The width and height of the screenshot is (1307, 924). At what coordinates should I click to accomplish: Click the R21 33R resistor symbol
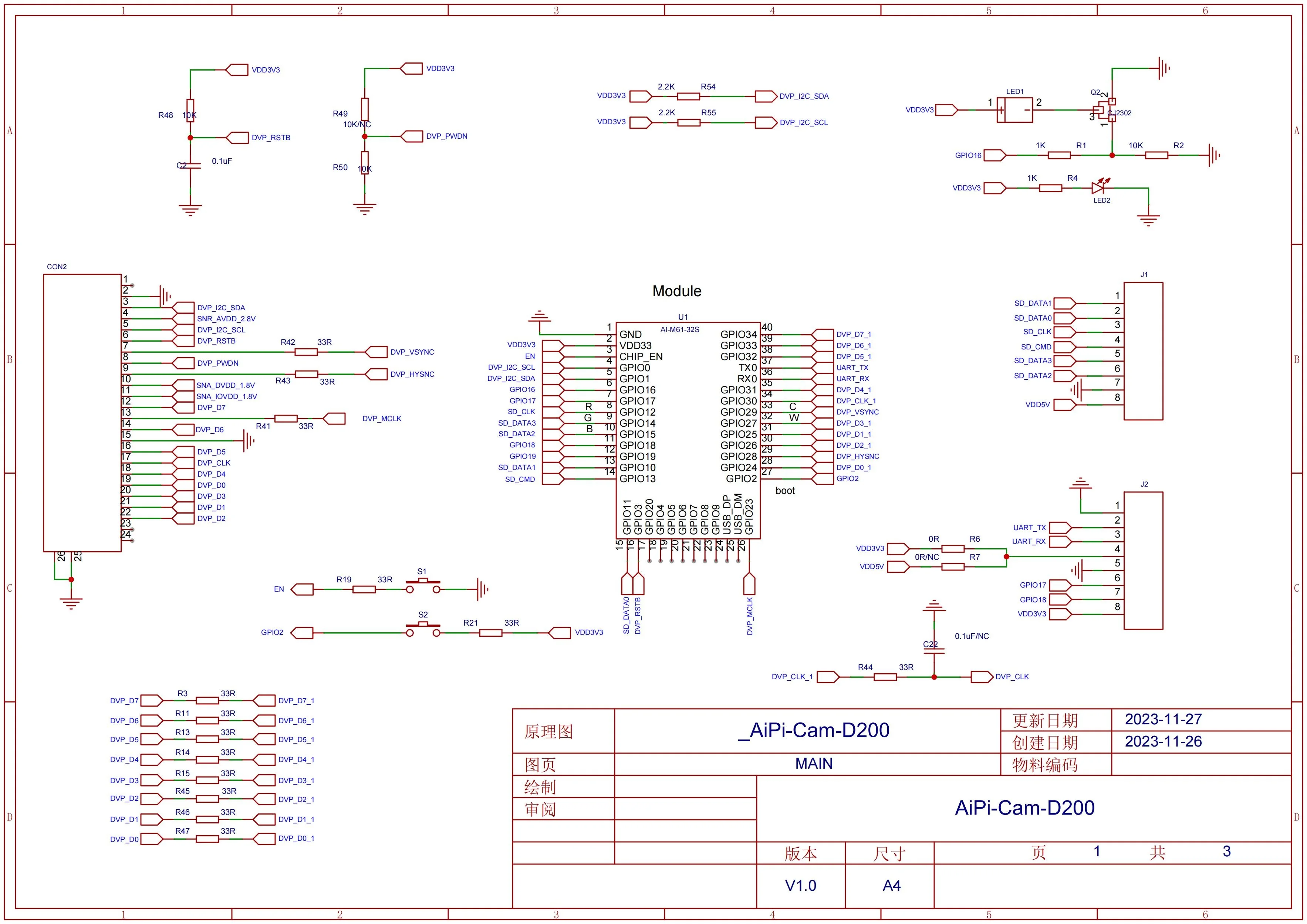(490, 633)
